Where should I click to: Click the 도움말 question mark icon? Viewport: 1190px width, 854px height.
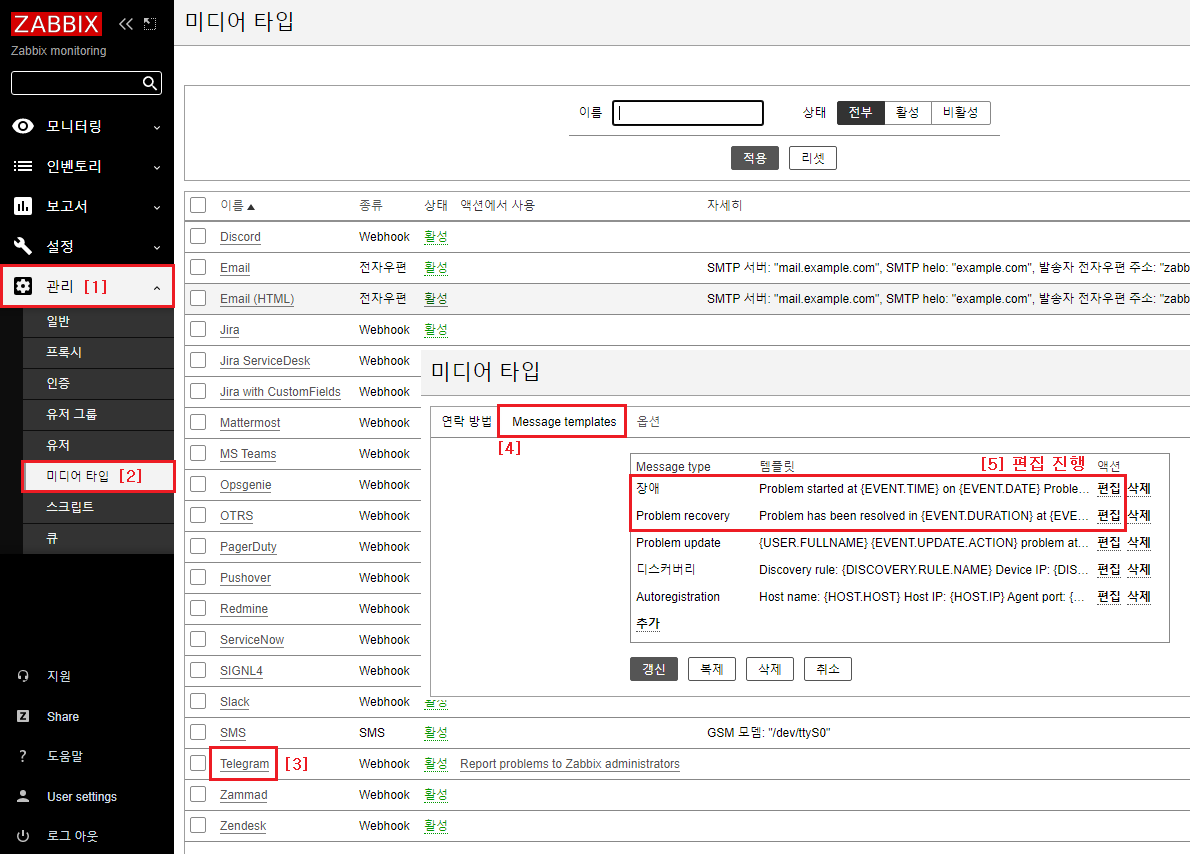(x=23, y=756)
